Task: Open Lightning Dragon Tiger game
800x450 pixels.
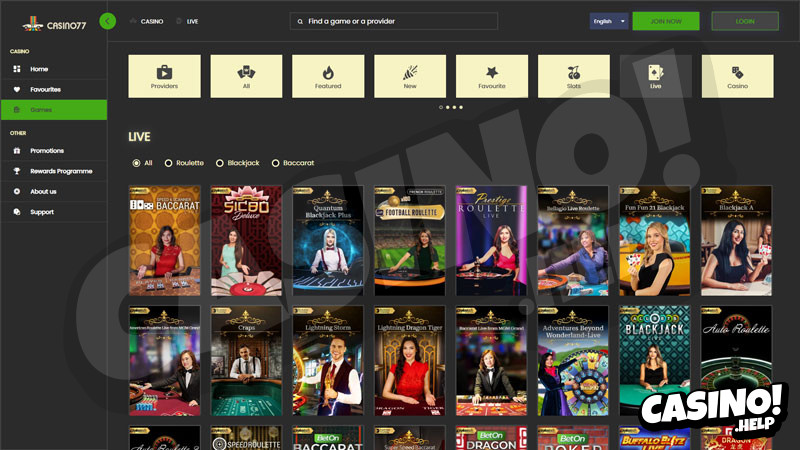Action: [410, 361]
